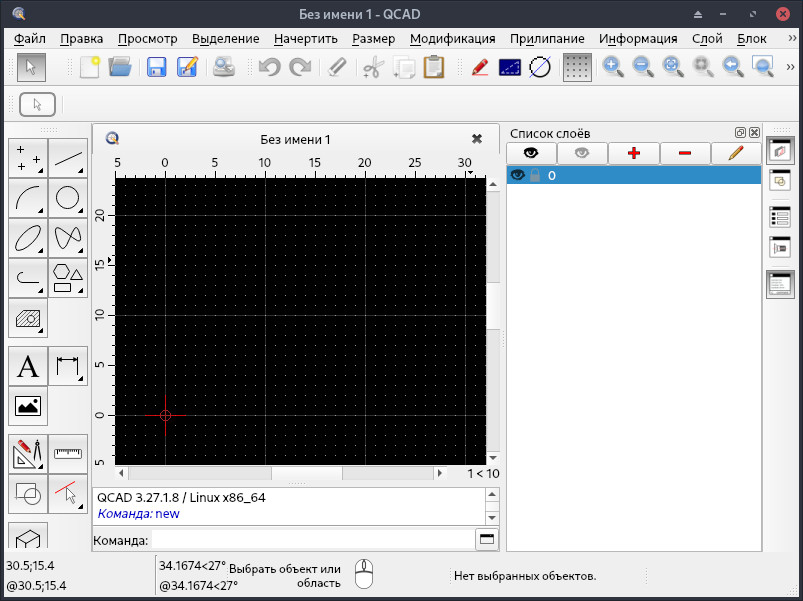Screen dimensions: 803x601
Task: Add a new layer with the plus button
Action: click(x=633, y=153)
